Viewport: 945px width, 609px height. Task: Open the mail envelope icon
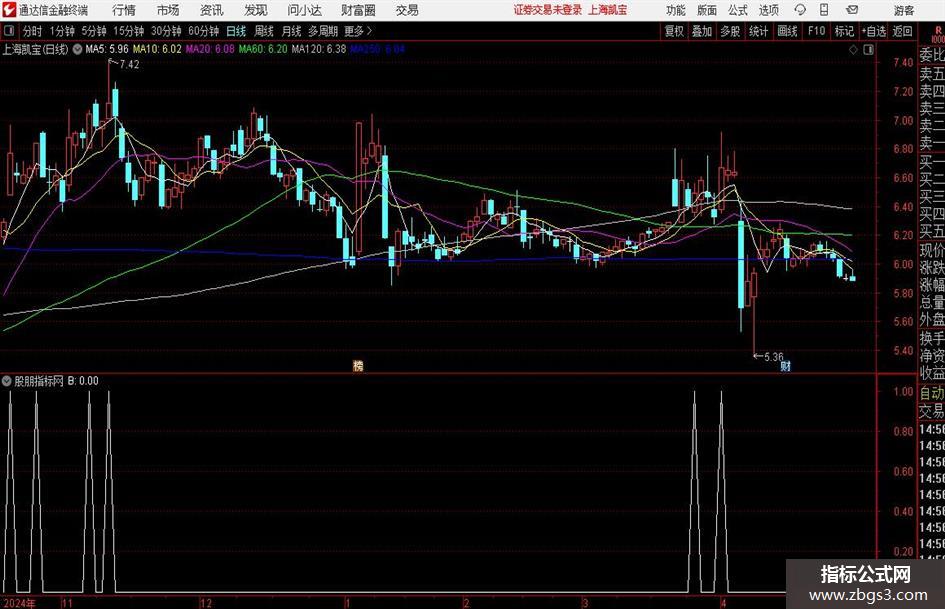(x=852, y=10)
